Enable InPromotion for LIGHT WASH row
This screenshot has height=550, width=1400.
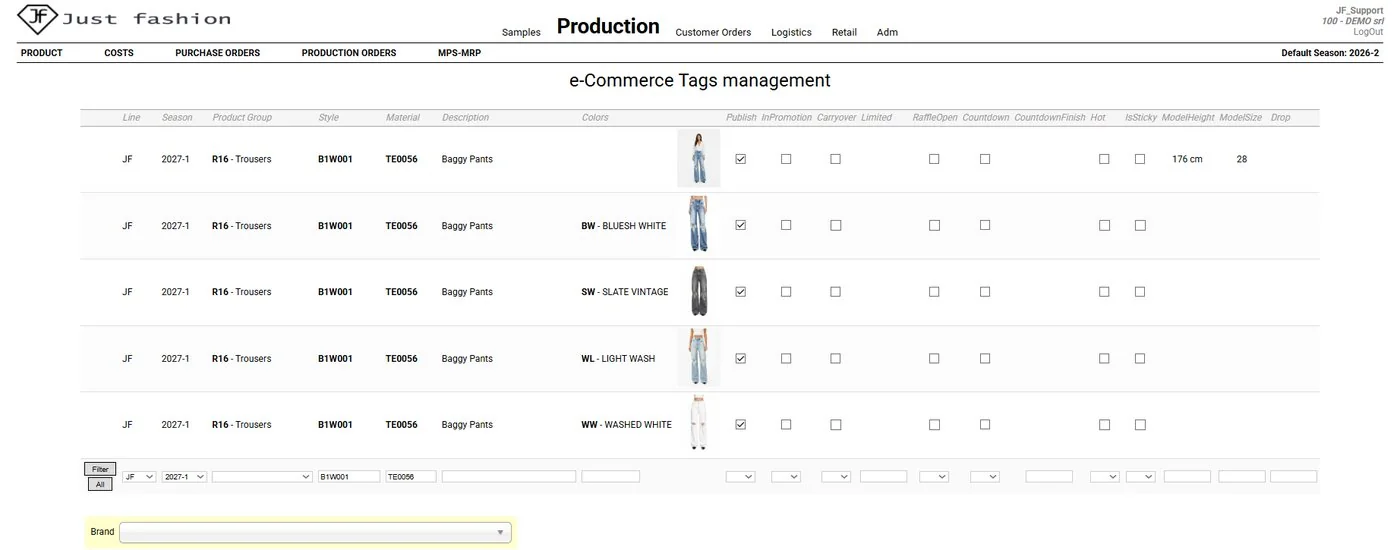[786, 358]
